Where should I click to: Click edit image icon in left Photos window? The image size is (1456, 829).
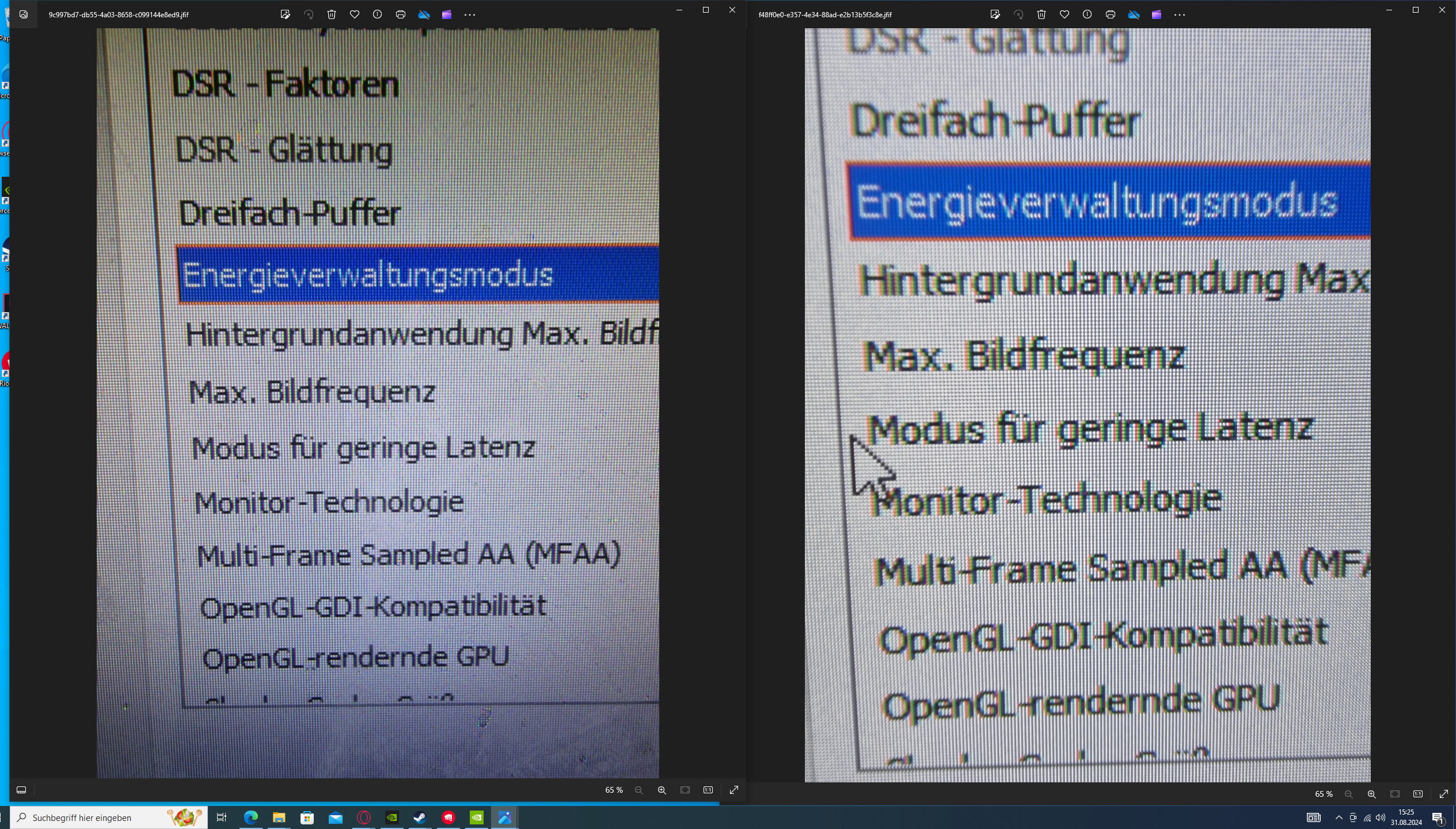[285, 15]
